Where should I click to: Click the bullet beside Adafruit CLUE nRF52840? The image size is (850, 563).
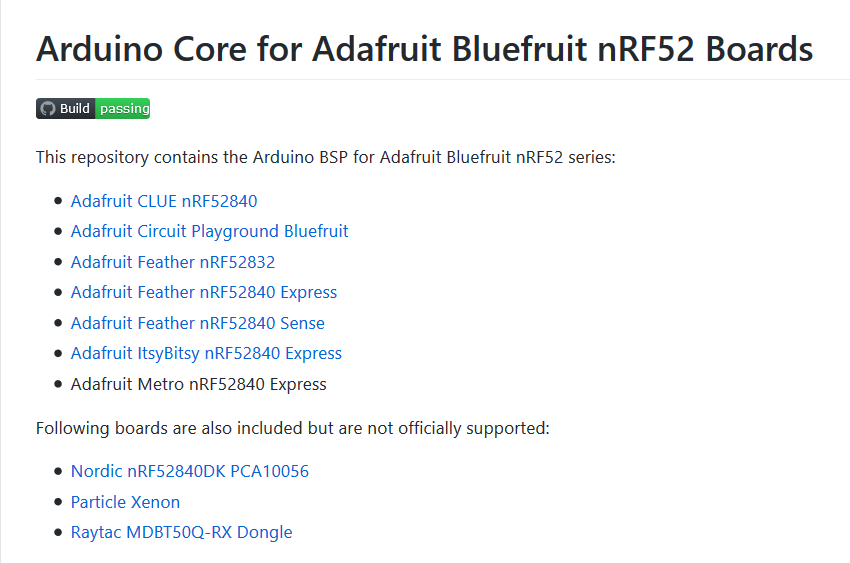tap(58, 202)
